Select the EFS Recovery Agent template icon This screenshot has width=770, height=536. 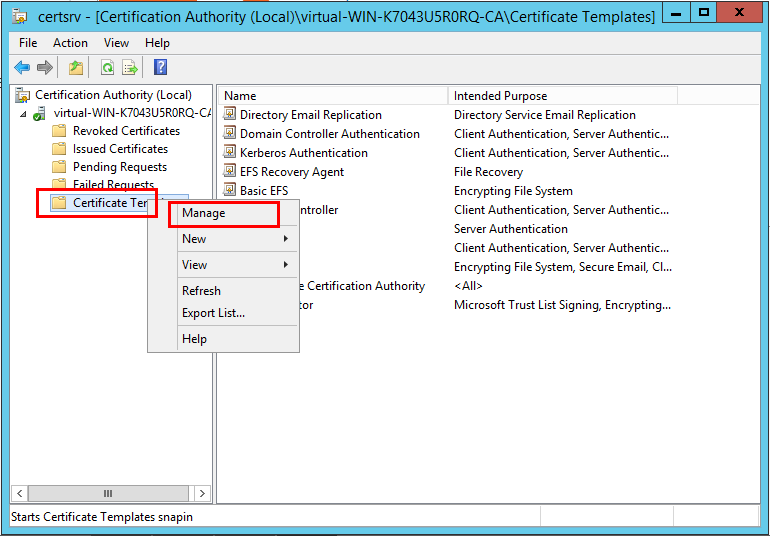(x=230, y=172)
